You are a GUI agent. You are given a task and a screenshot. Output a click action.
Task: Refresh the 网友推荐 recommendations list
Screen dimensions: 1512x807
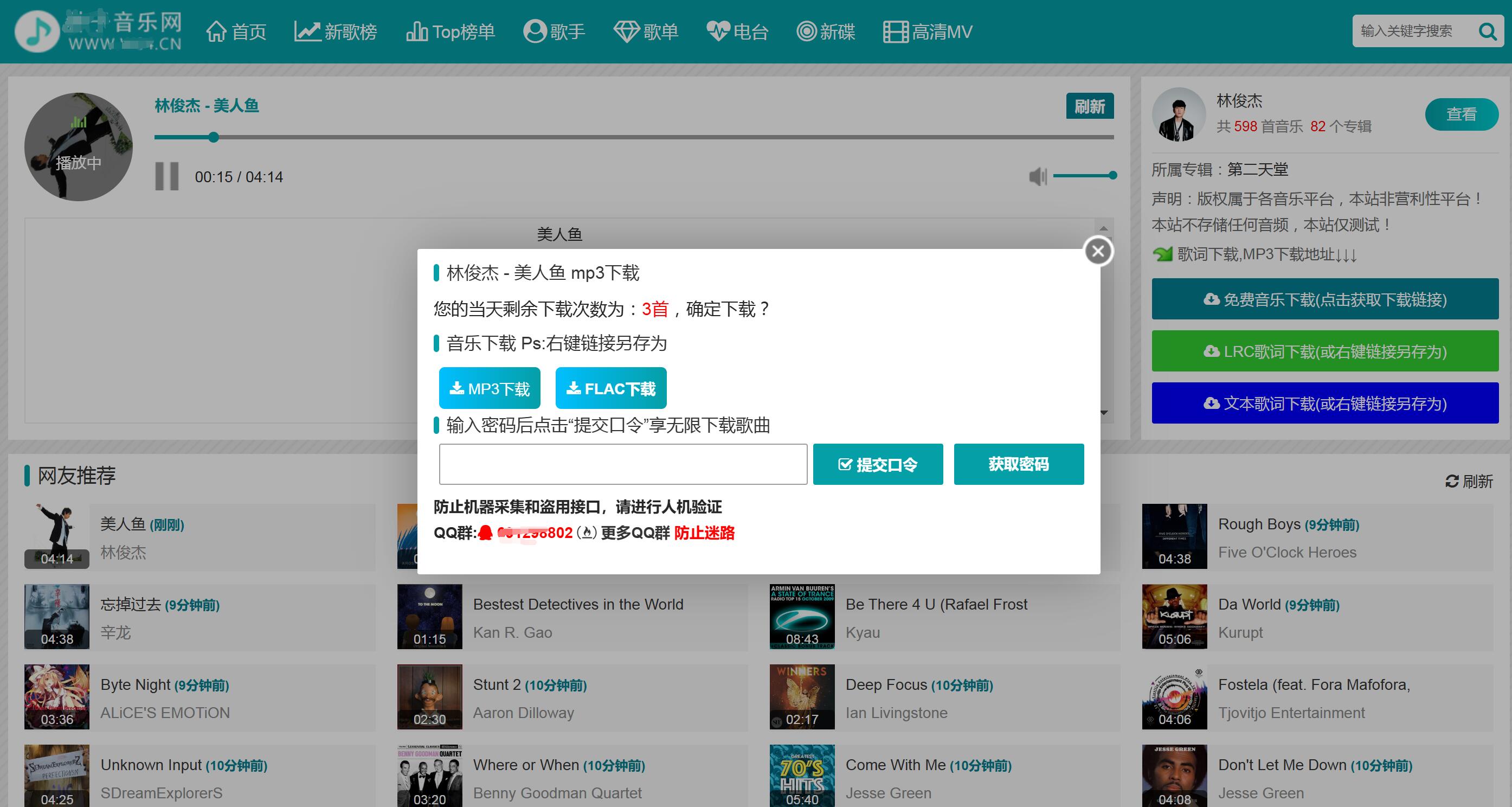1469,483
